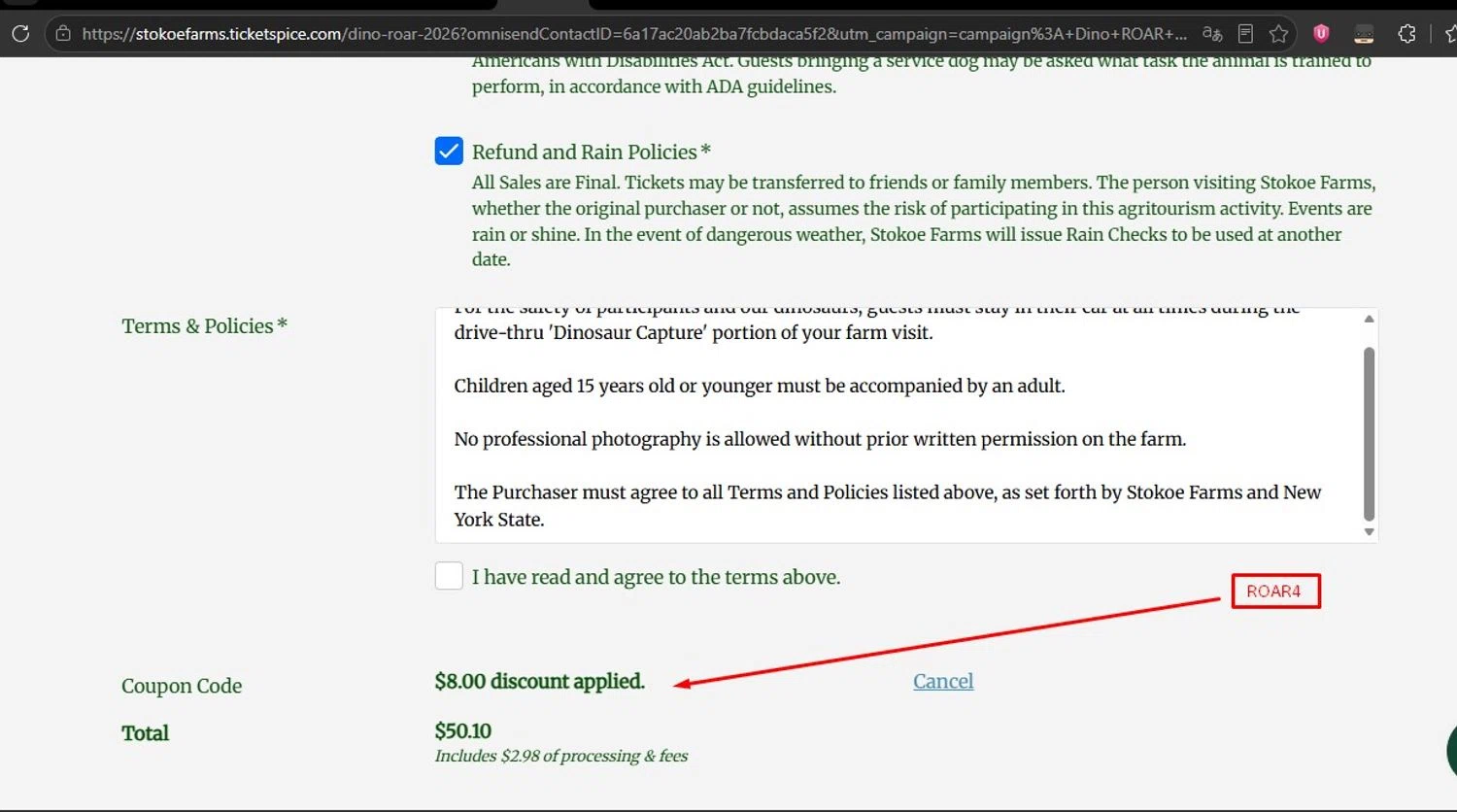Open the translate page icon
This screenshot has width=1457, height=812.
coord(1212,34)
